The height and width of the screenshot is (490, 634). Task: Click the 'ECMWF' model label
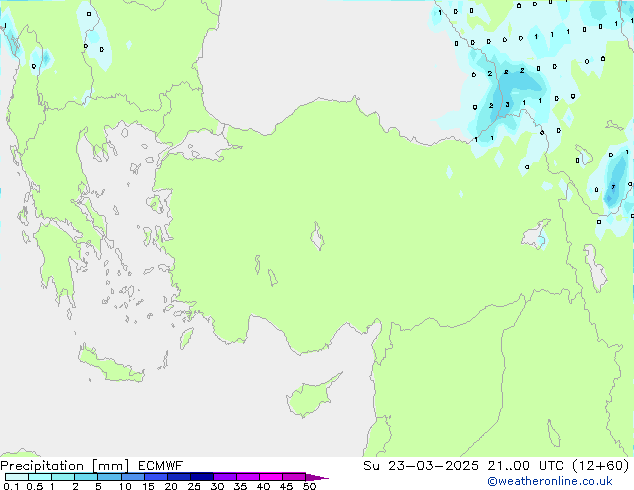pyautogui.click(x=161, y=466)
